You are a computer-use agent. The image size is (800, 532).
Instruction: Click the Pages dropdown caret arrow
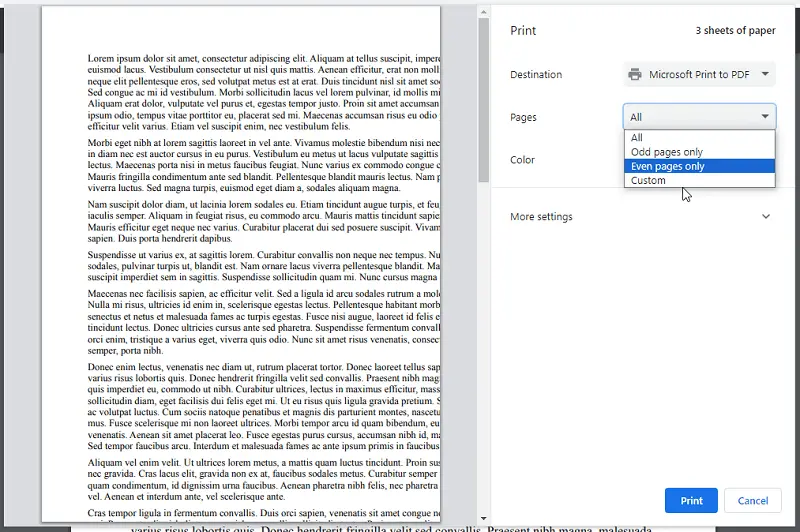[765, 116]
